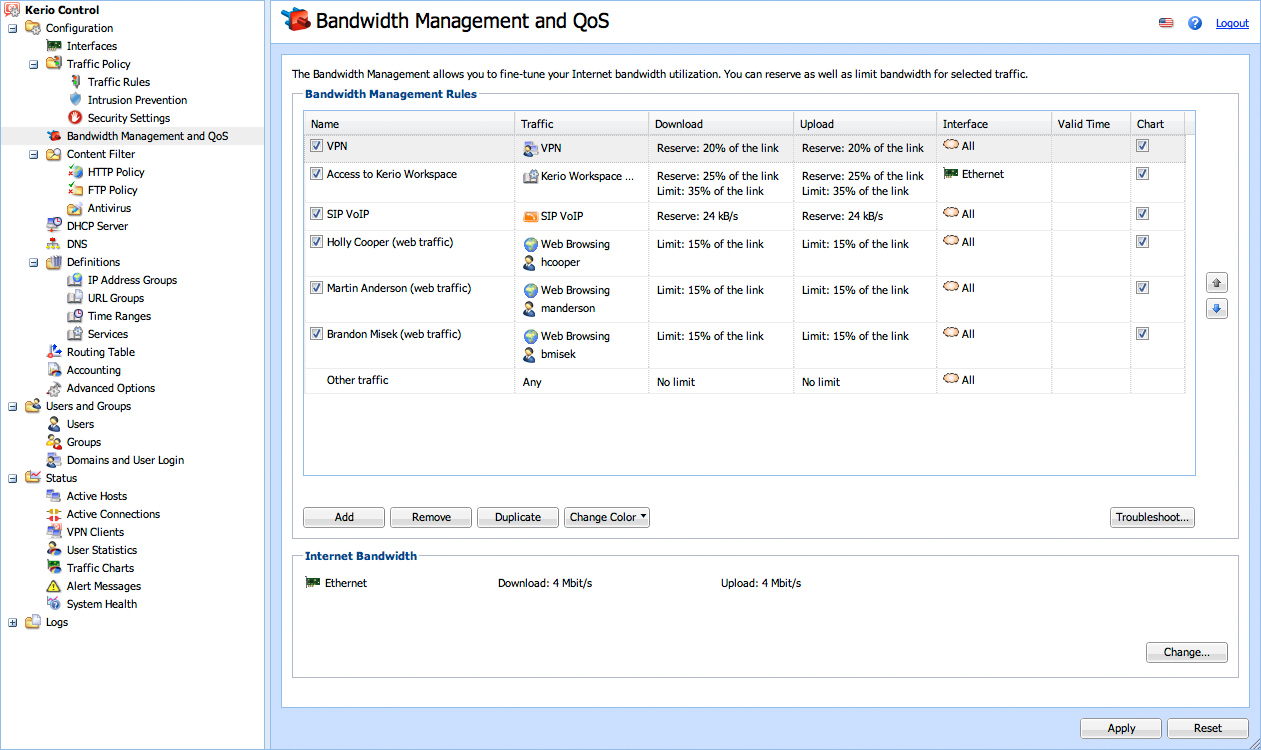
Task: Open the Change Color dropdown
Action: (607, 517)
